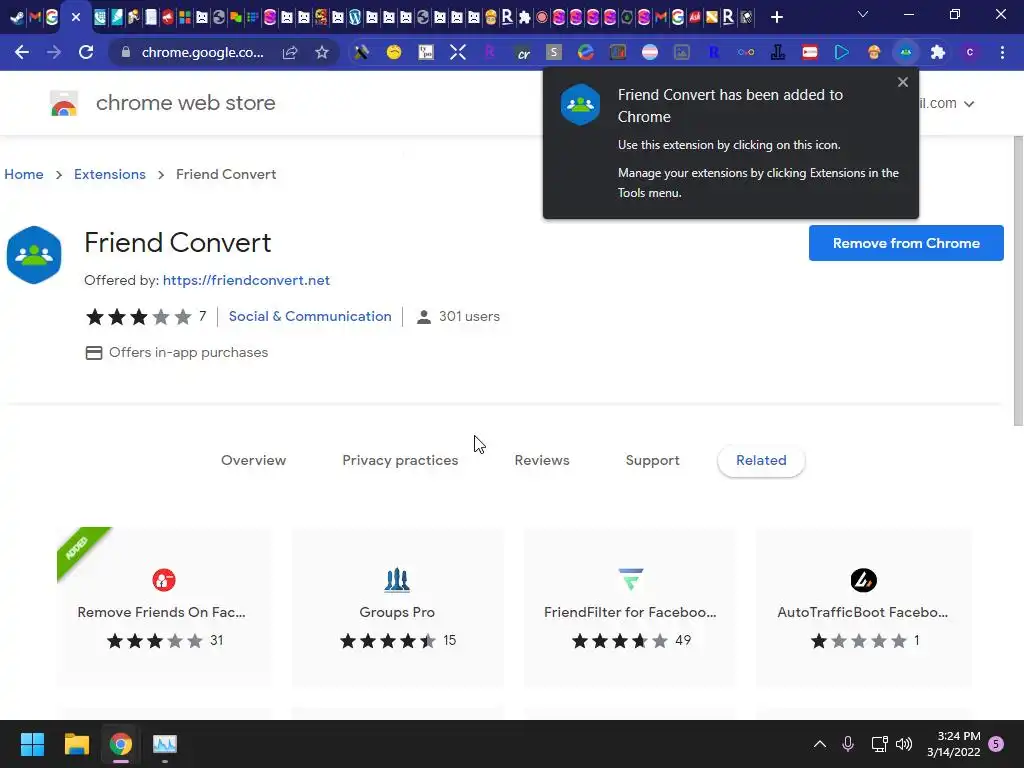This screenshot has width=1024, height=768.
Task: Click the Friend Convert star rating
Action: tap(138, 317)
